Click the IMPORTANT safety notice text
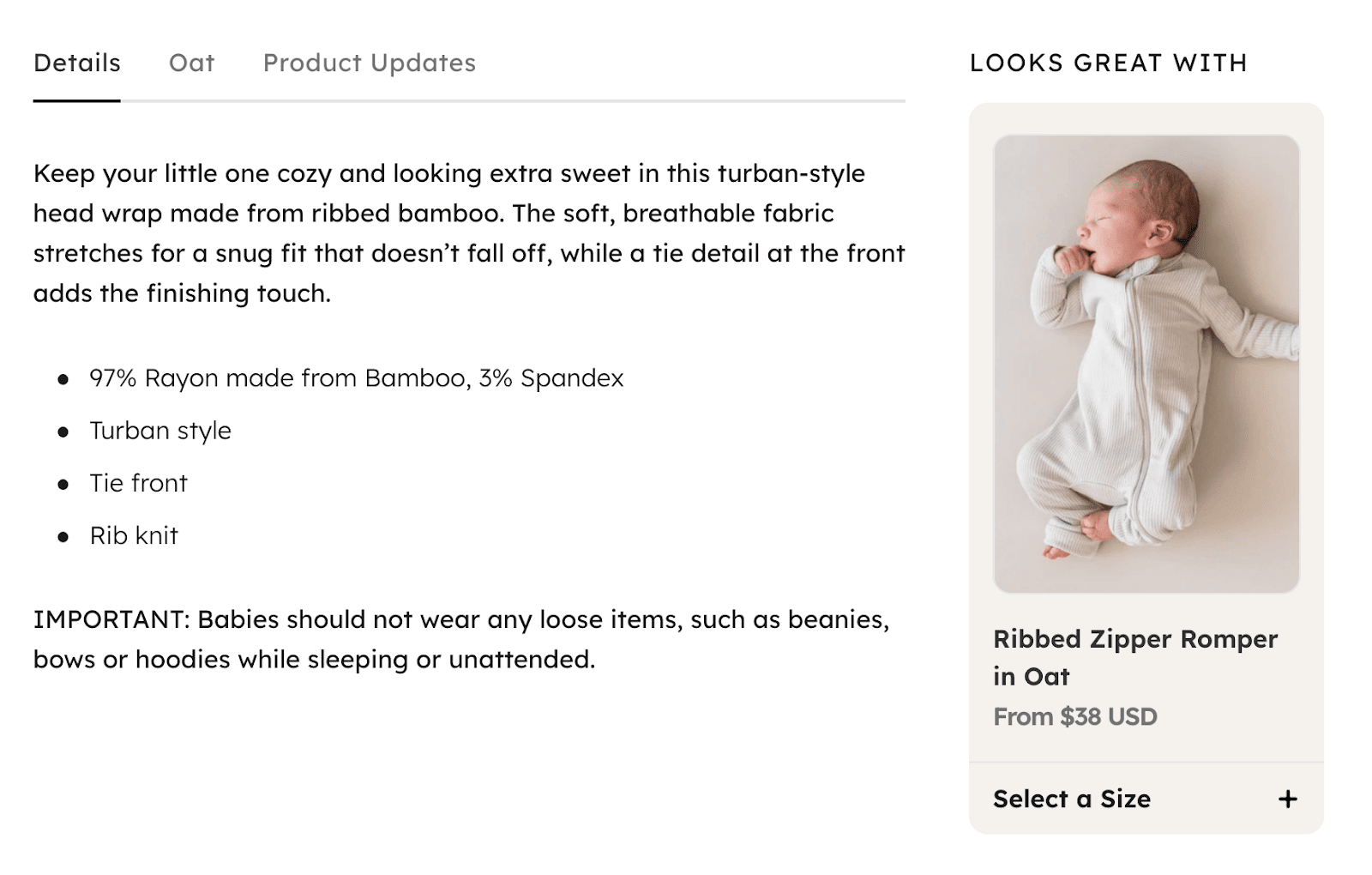This screenshot has width=1372, height=875. pyautogui.click(x=461, y=639)
